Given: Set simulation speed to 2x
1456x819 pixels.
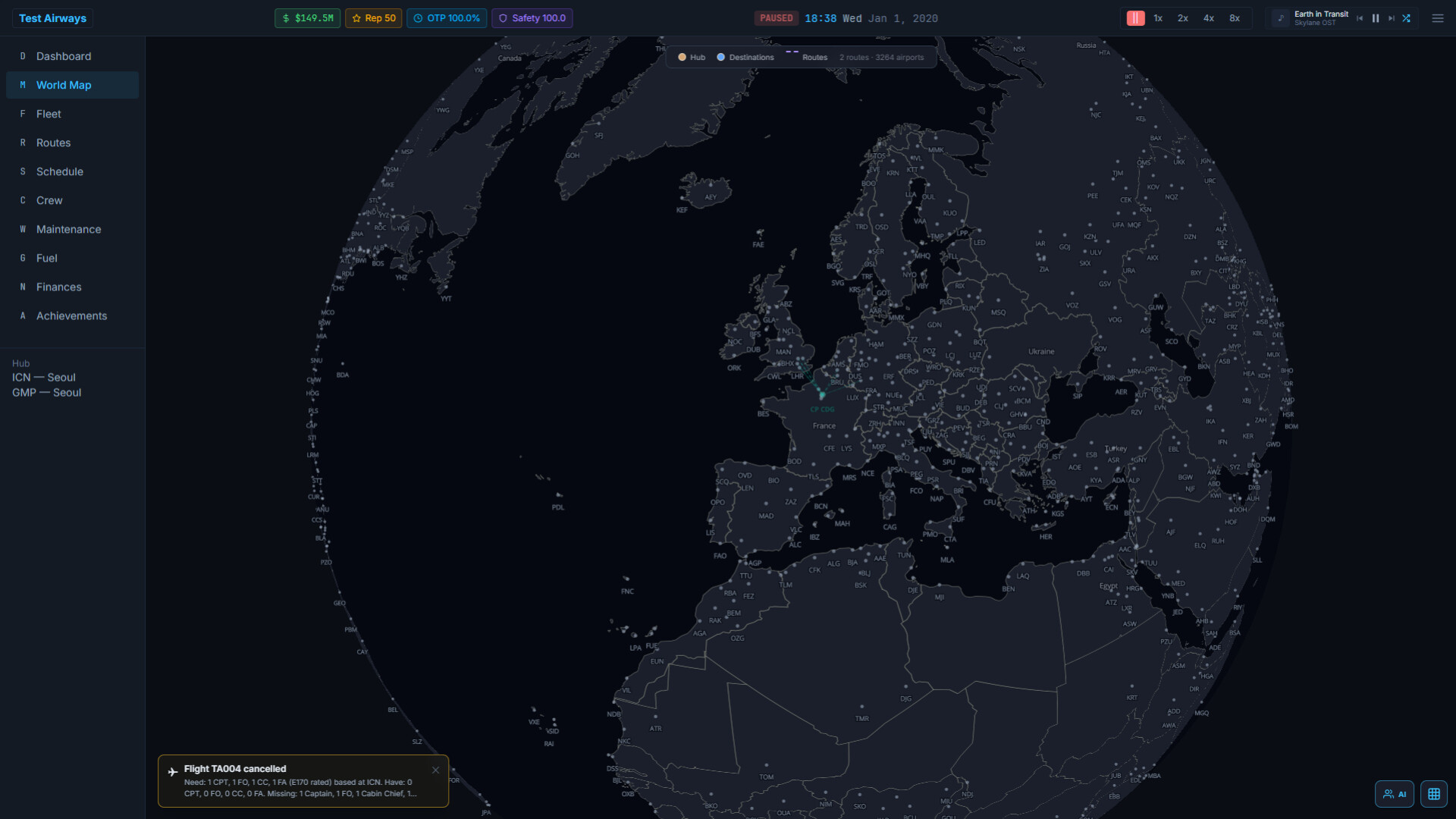Looking at the screenshot, I should 1183,18.
